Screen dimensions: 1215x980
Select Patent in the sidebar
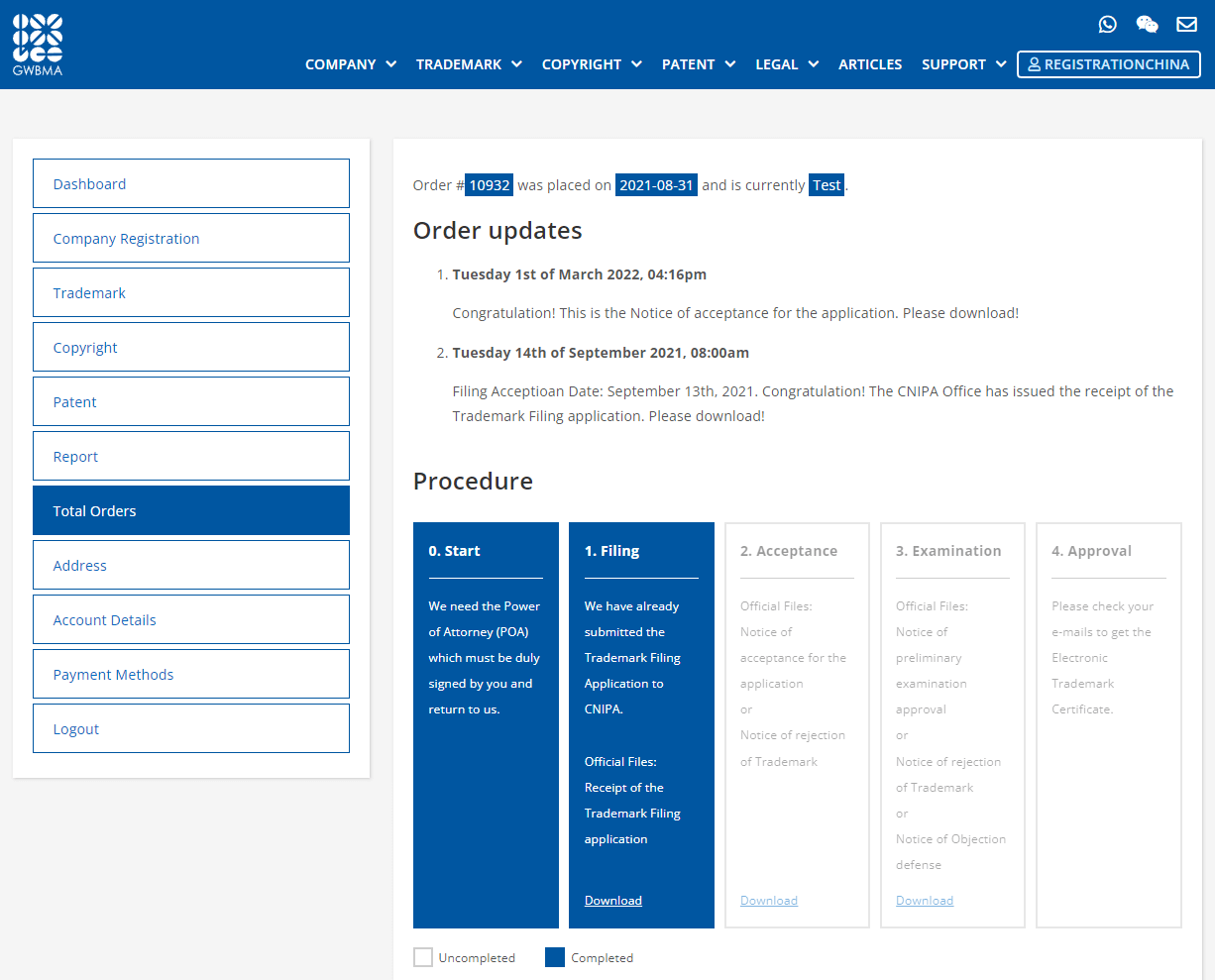tap(191, 401)
